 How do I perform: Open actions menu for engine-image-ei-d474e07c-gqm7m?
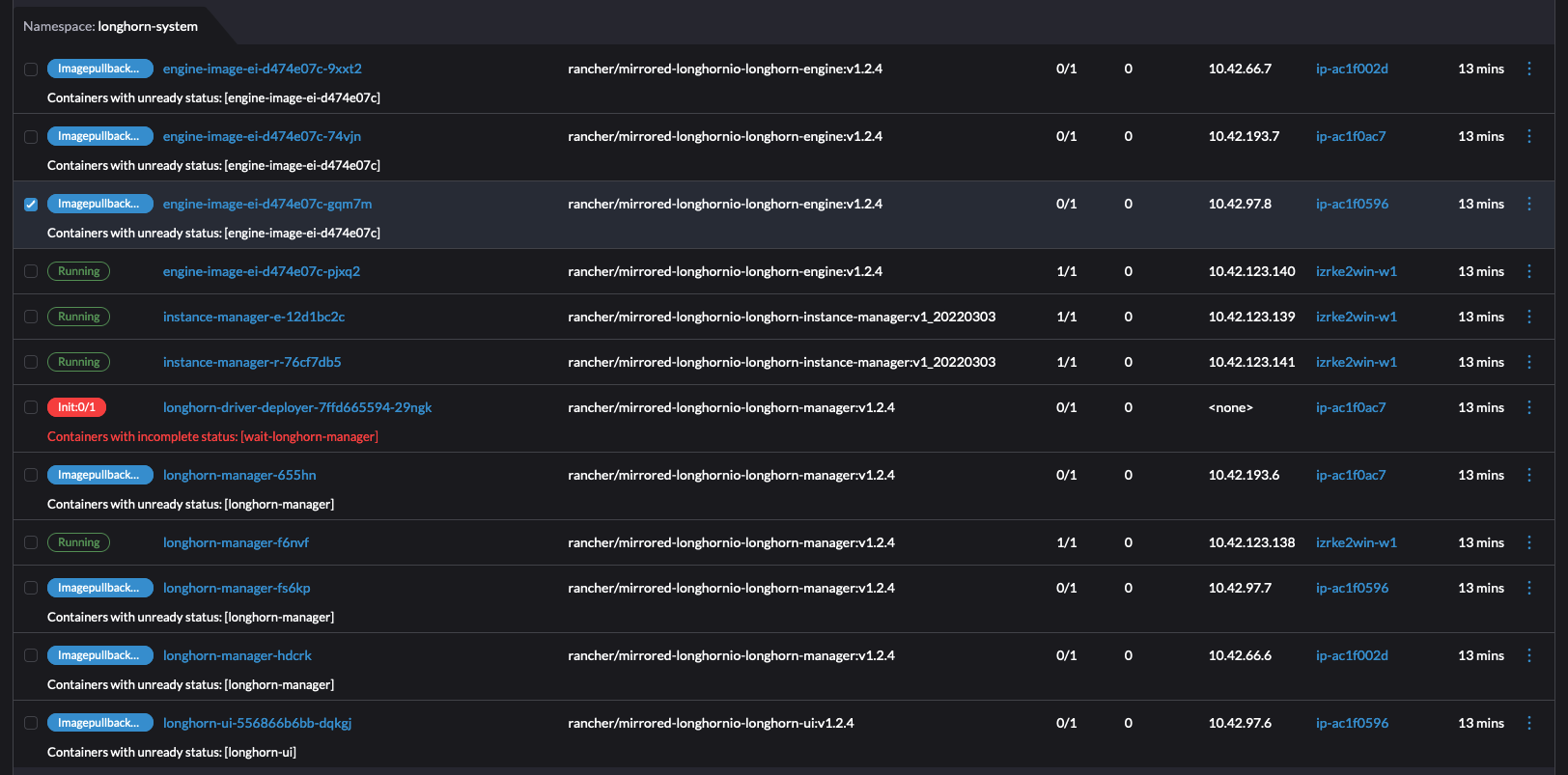point(1529,204)
